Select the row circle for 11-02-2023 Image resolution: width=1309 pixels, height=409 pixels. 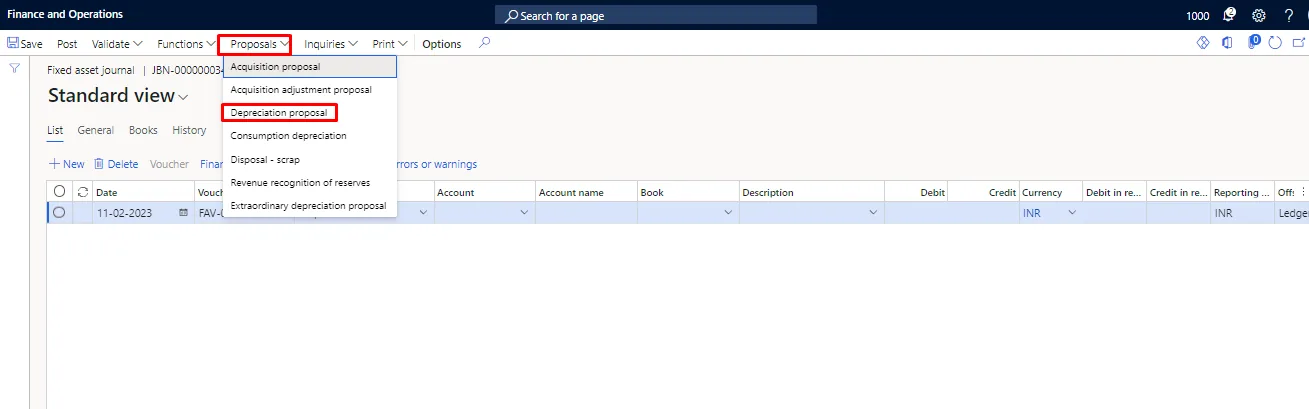coord(60,213)
